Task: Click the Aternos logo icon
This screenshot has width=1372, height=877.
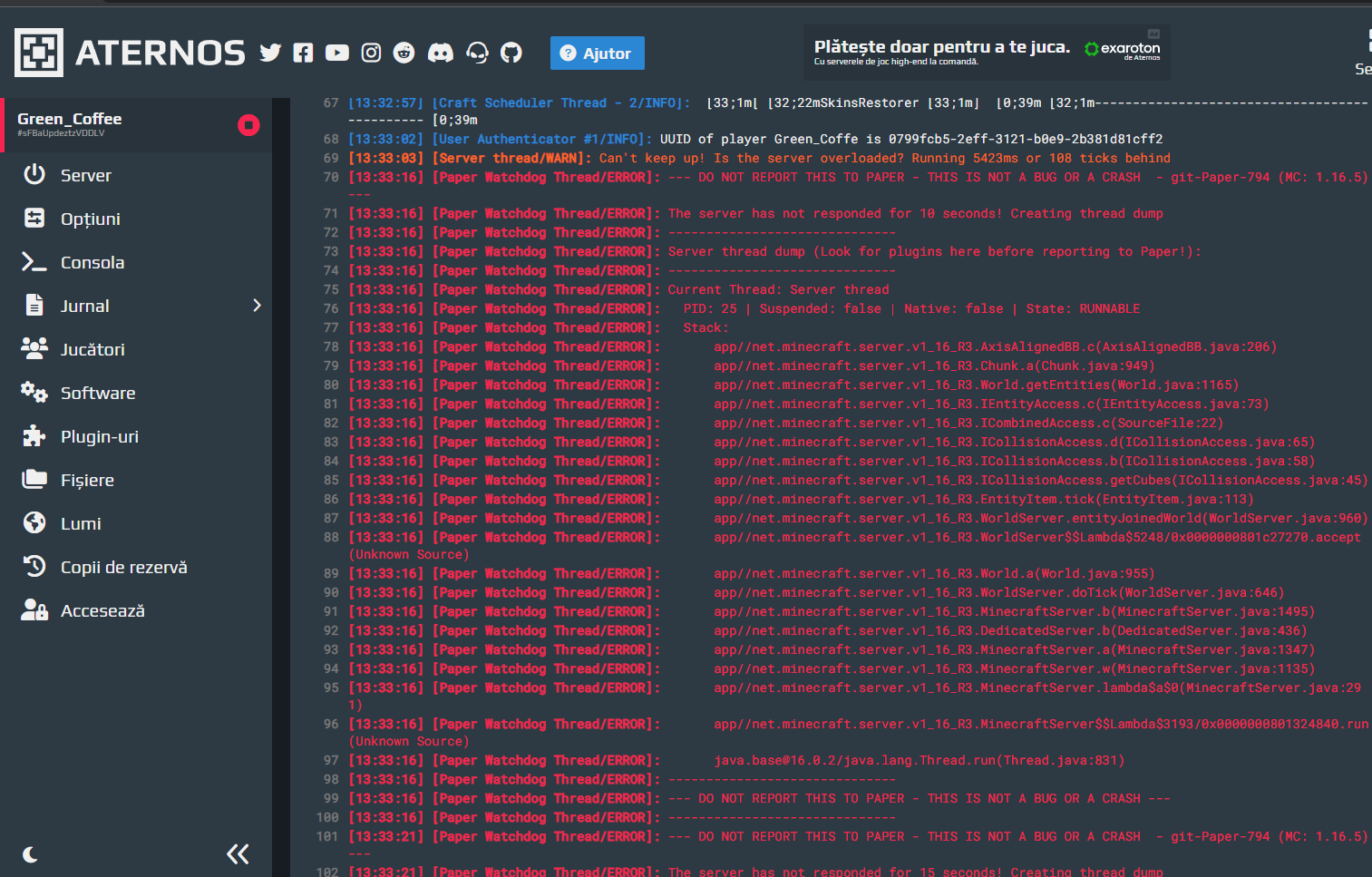Action: [x=39, y=53]
